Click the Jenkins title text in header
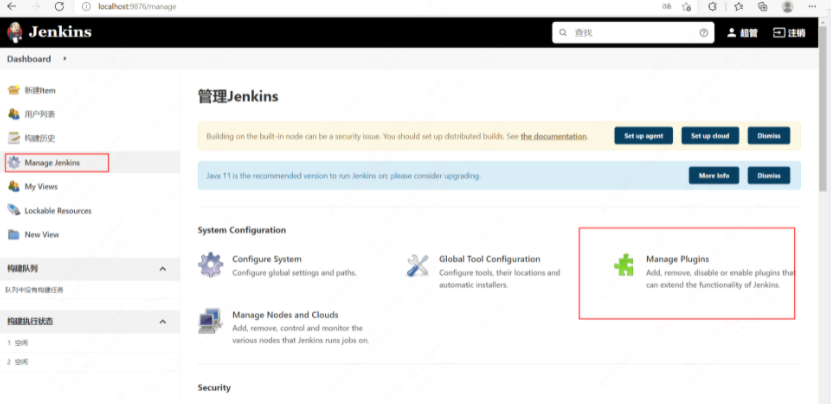This screenshot has height=404, width=831. click(x=60, y=32)
